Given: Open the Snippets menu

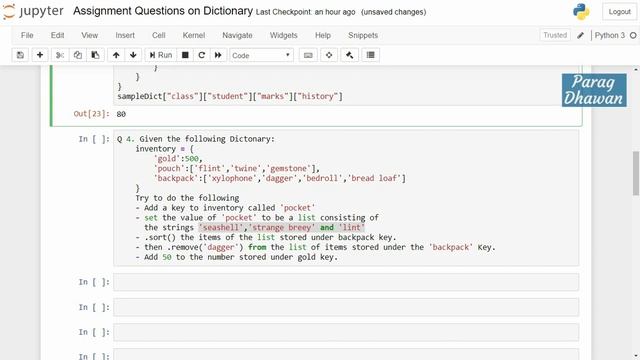Looking at the screenshot, I should [x=363, y=36].
